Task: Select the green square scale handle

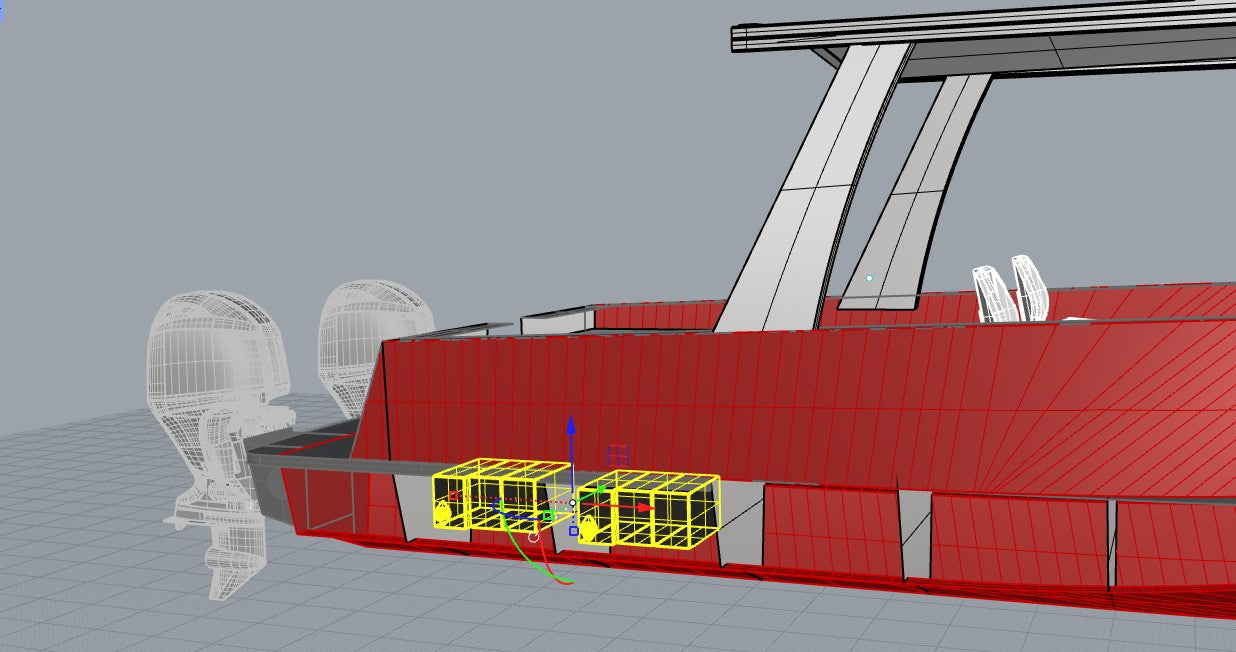Action: [x=548, y=516]
